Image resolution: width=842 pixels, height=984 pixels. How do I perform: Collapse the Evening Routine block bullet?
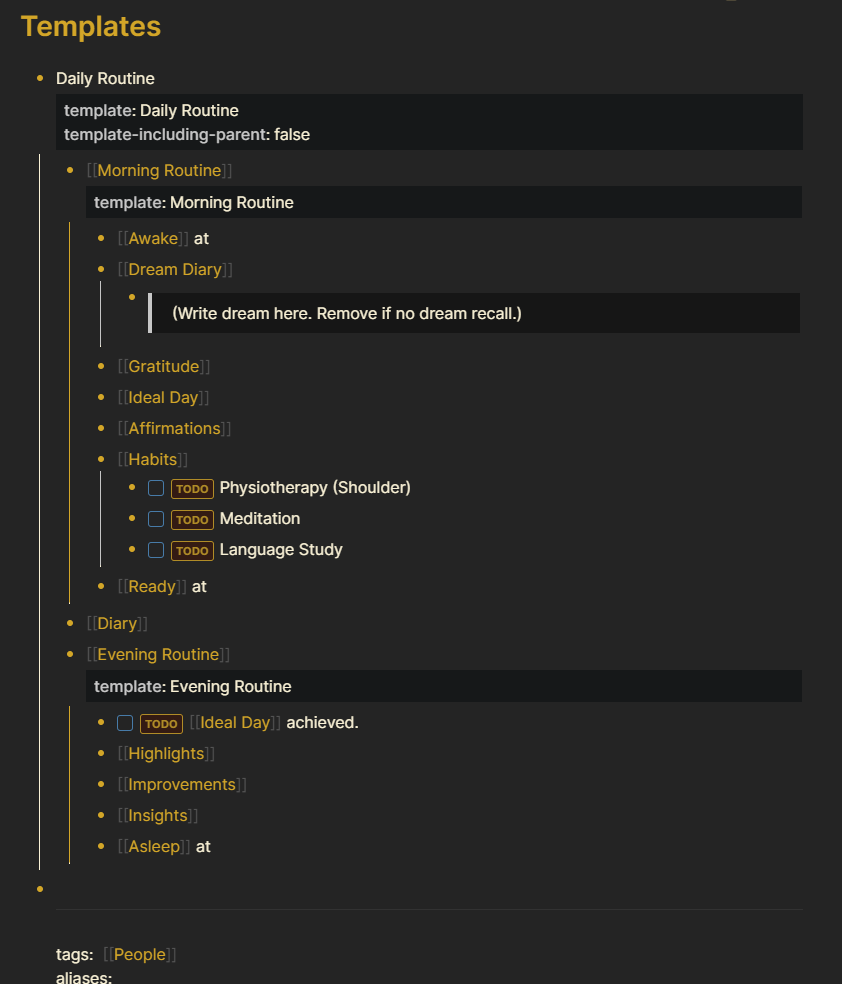70,654
